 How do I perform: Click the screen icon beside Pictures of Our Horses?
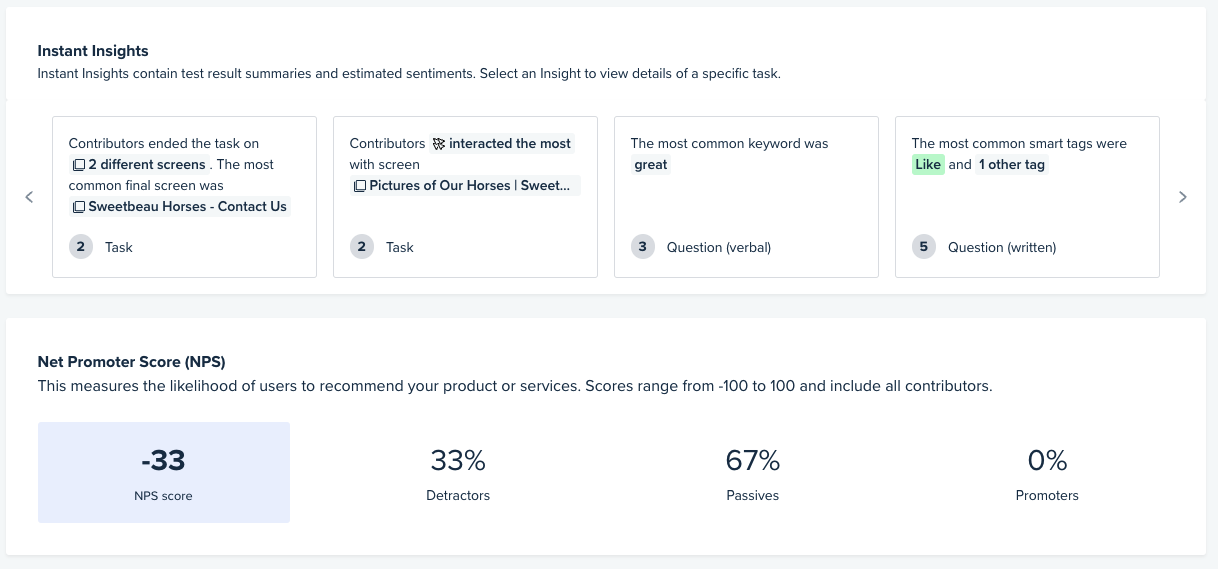360,186
